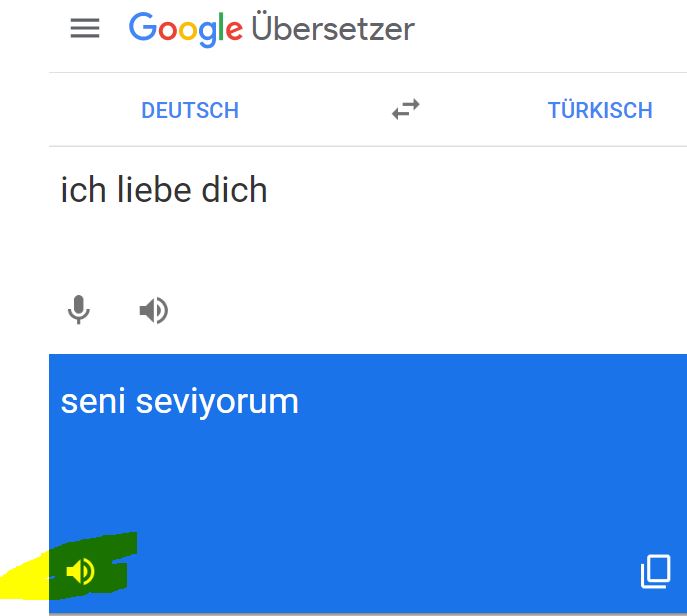This screenshot has width=687, height=616.
Task: Copy the translation to clipboard
Action: pyautogui.click(x=655, y=571)
